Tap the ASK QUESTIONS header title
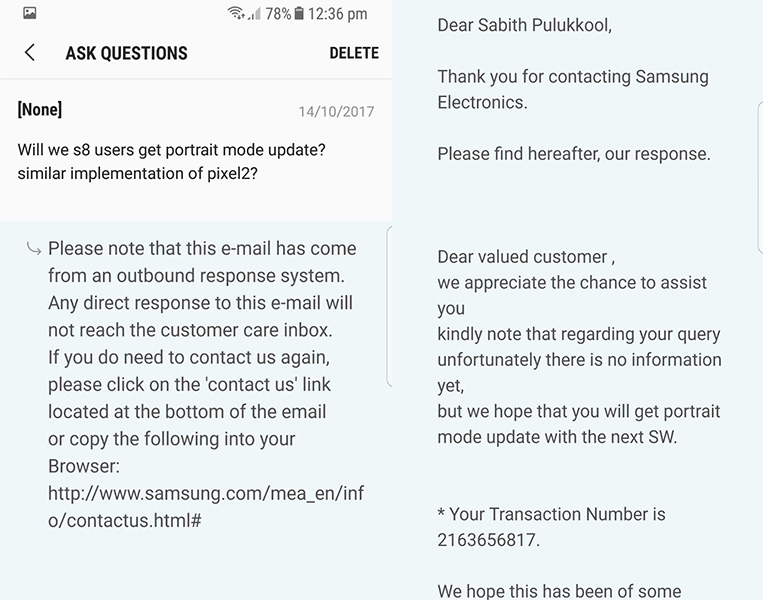The height and width of the screenshot is (600, 763). (x=126, y=53)
